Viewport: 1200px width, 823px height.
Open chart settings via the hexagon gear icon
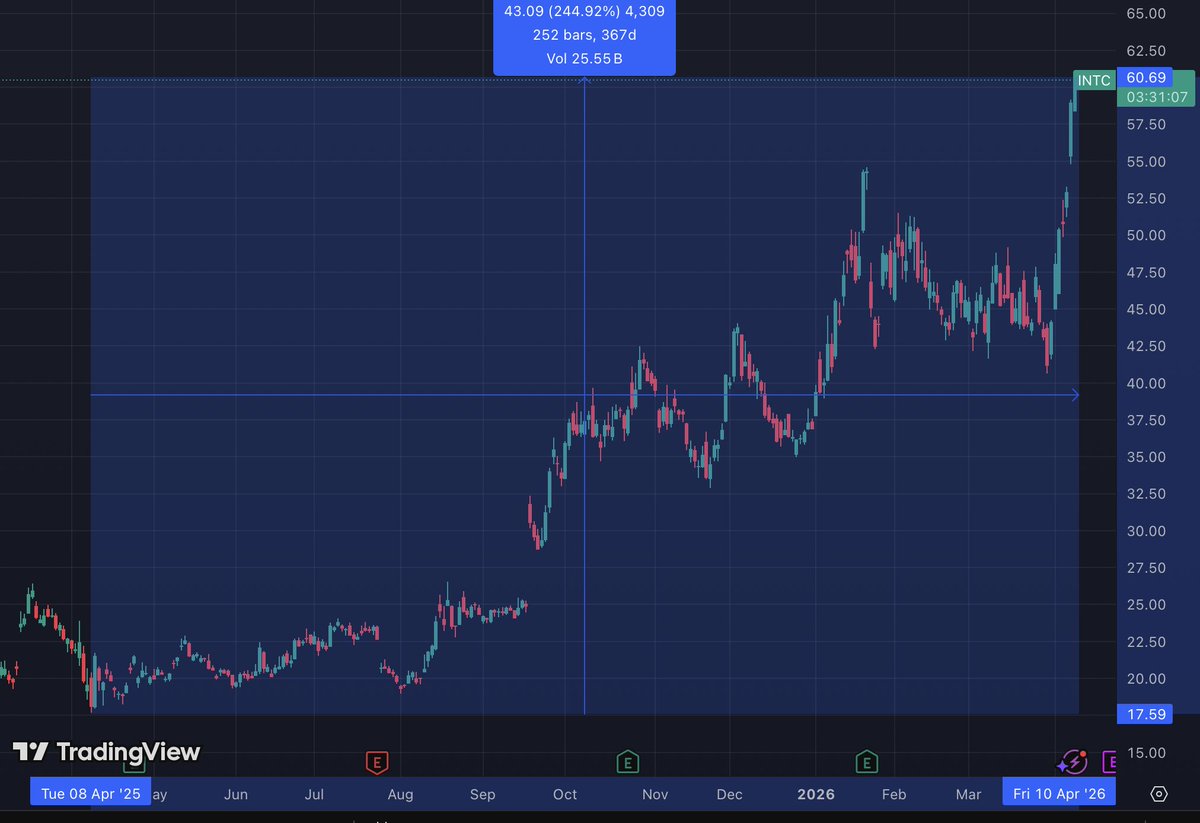[x=1158, y=794]
